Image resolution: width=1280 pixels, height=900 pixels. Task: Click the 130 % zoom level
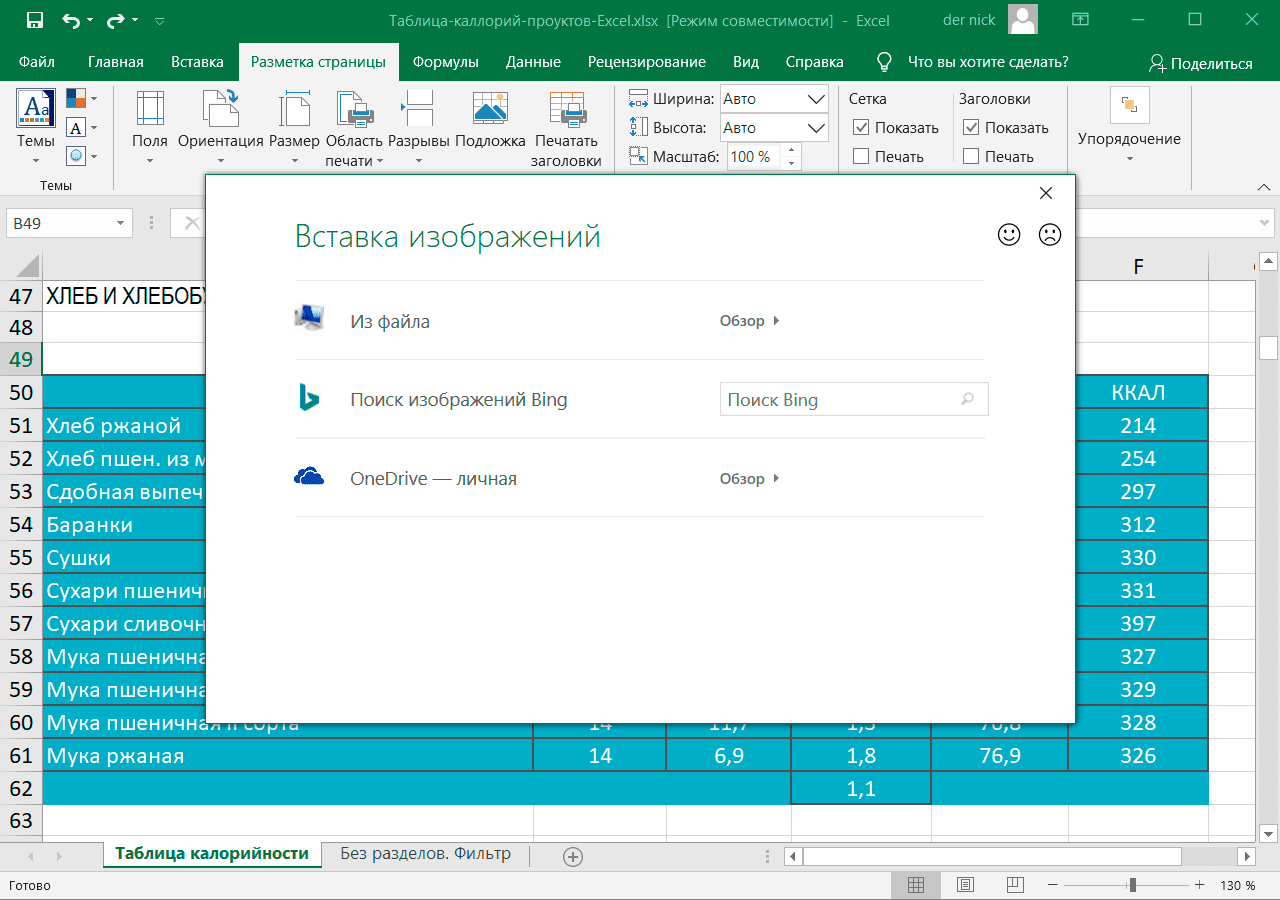pos(1238,885)
